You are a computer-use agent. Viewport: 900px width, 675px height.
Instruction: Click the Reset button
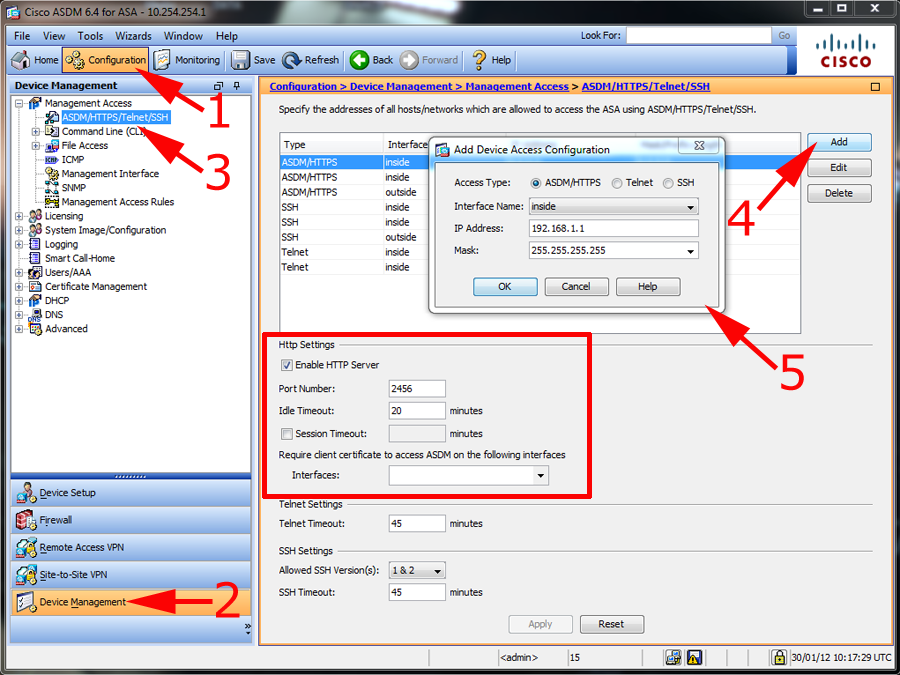(x=612, y=624)
